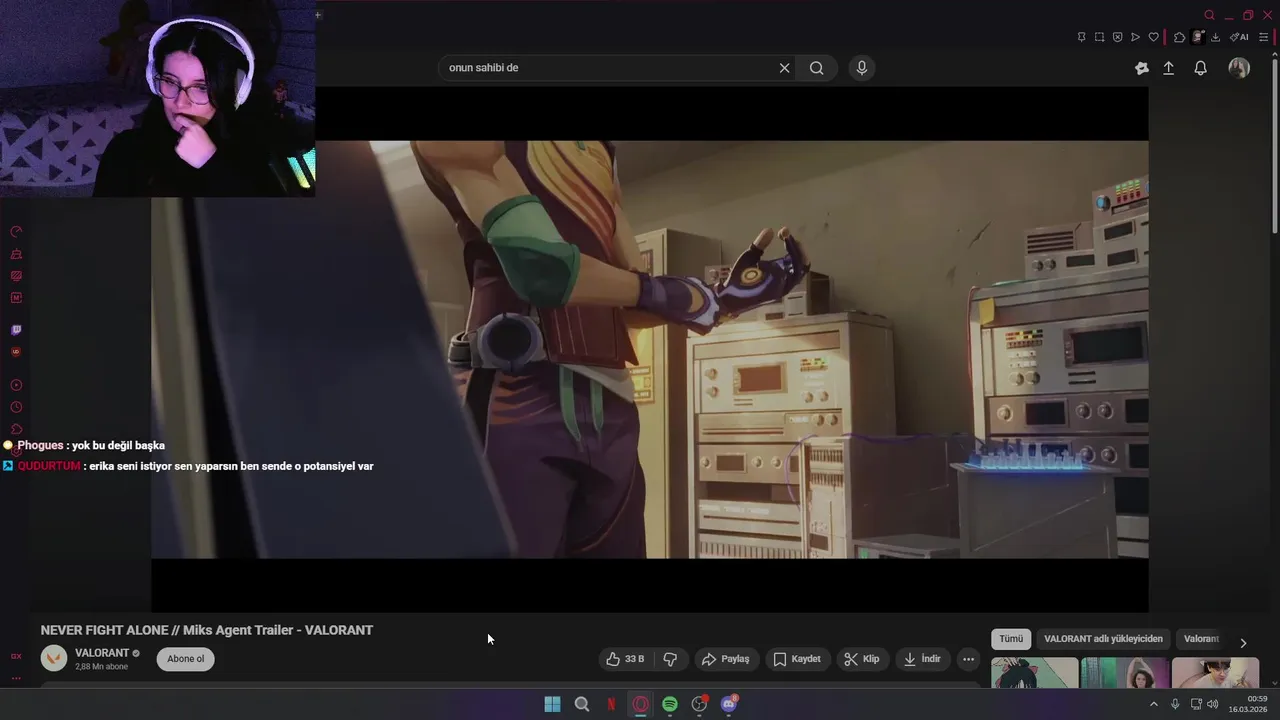Screen dimensions: 1280x720
Task: Open the send/flow arrow icon in toolbar
Action: pos(1135,37)
